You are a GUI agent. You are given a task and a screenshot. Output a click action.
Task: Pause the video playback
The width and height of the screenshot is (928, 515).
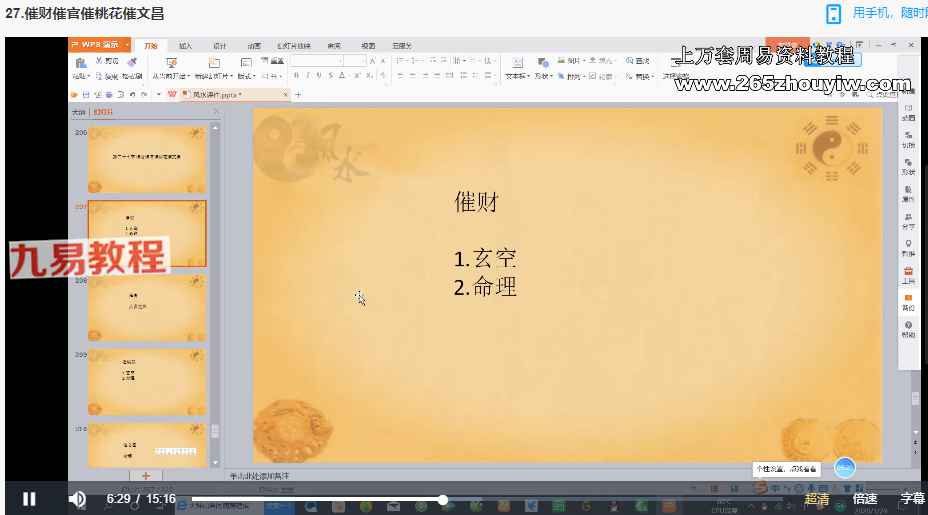click(x=29, y=499)
